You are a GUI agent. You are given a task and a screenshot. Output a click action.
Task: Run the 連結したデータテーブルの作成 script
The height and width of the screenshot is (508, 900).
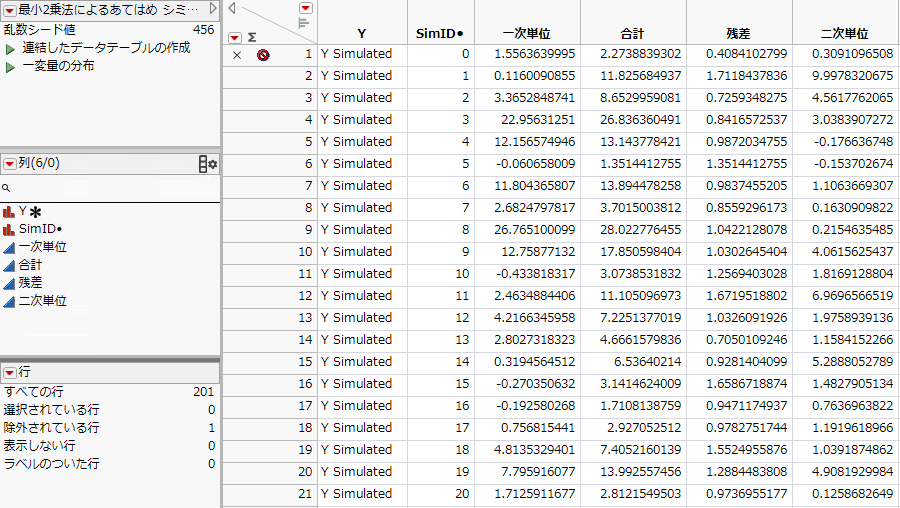(10, 49)
